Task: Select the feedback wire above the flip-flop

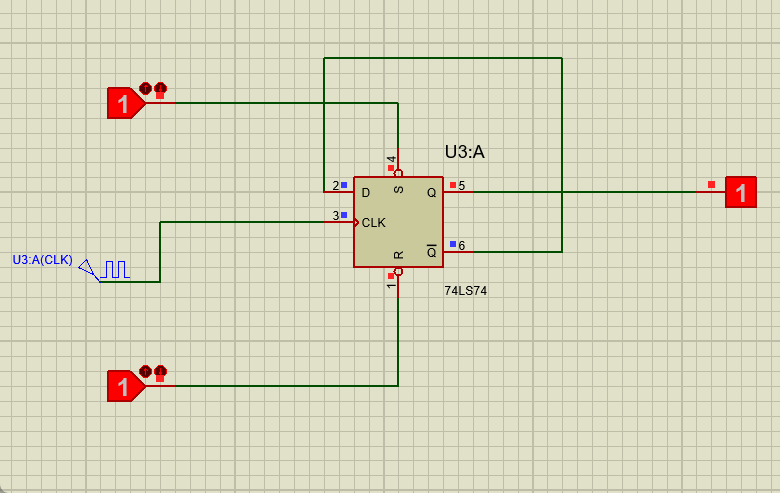Action: pyautogui.click(x=442, y=58)
